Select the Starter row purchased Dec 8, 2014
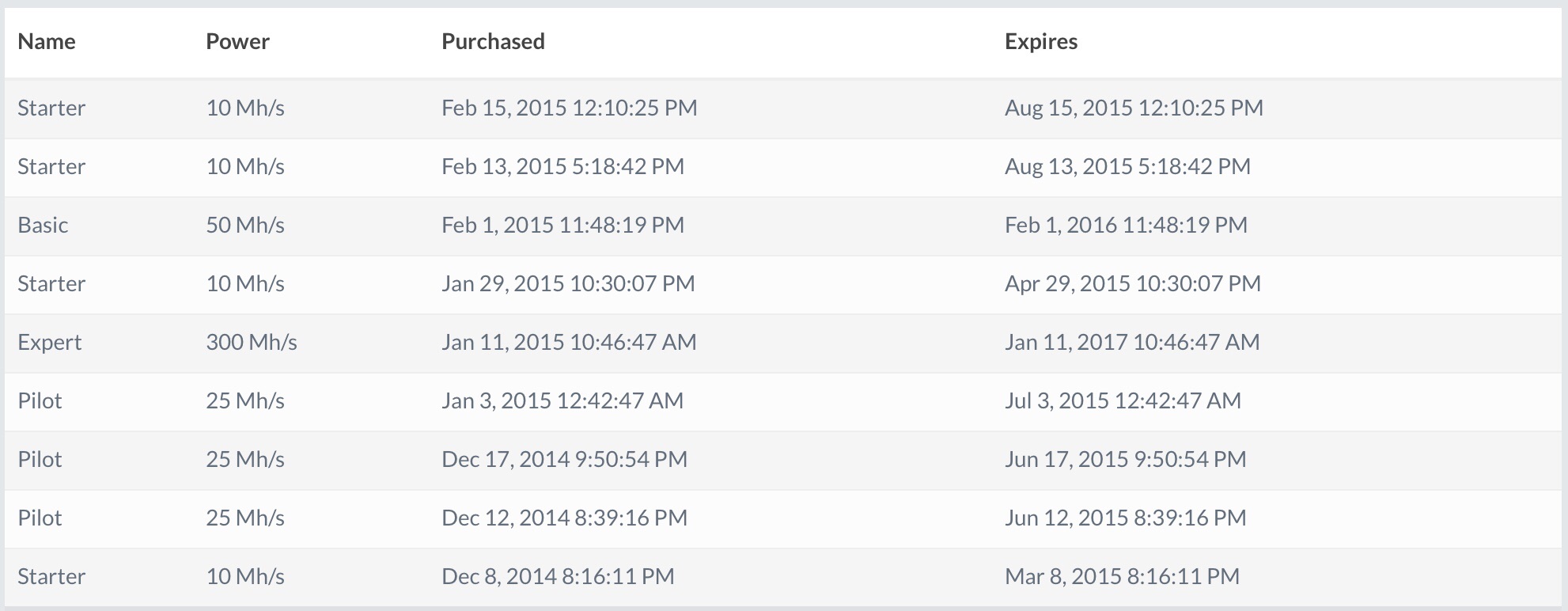The height and width of the screenshot is (611, 1568). click(51, 576)
